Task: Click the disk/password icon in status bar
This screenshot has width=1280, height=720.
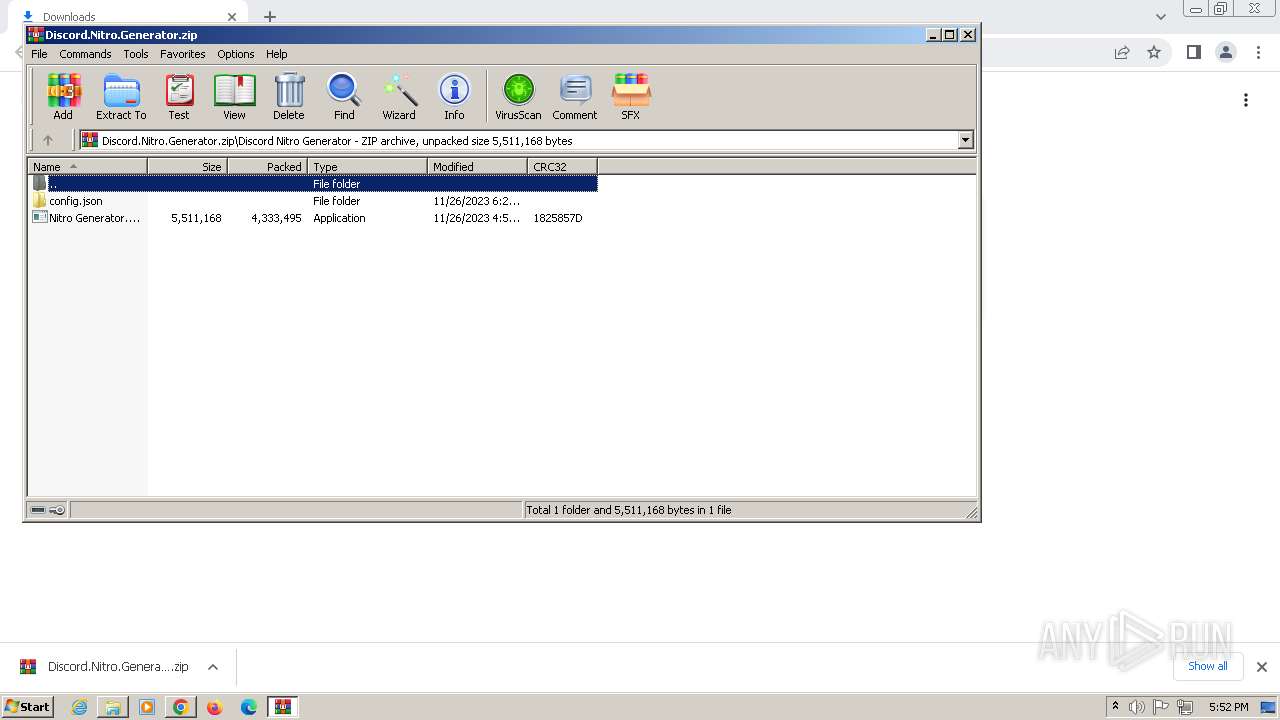Action: 47,510
